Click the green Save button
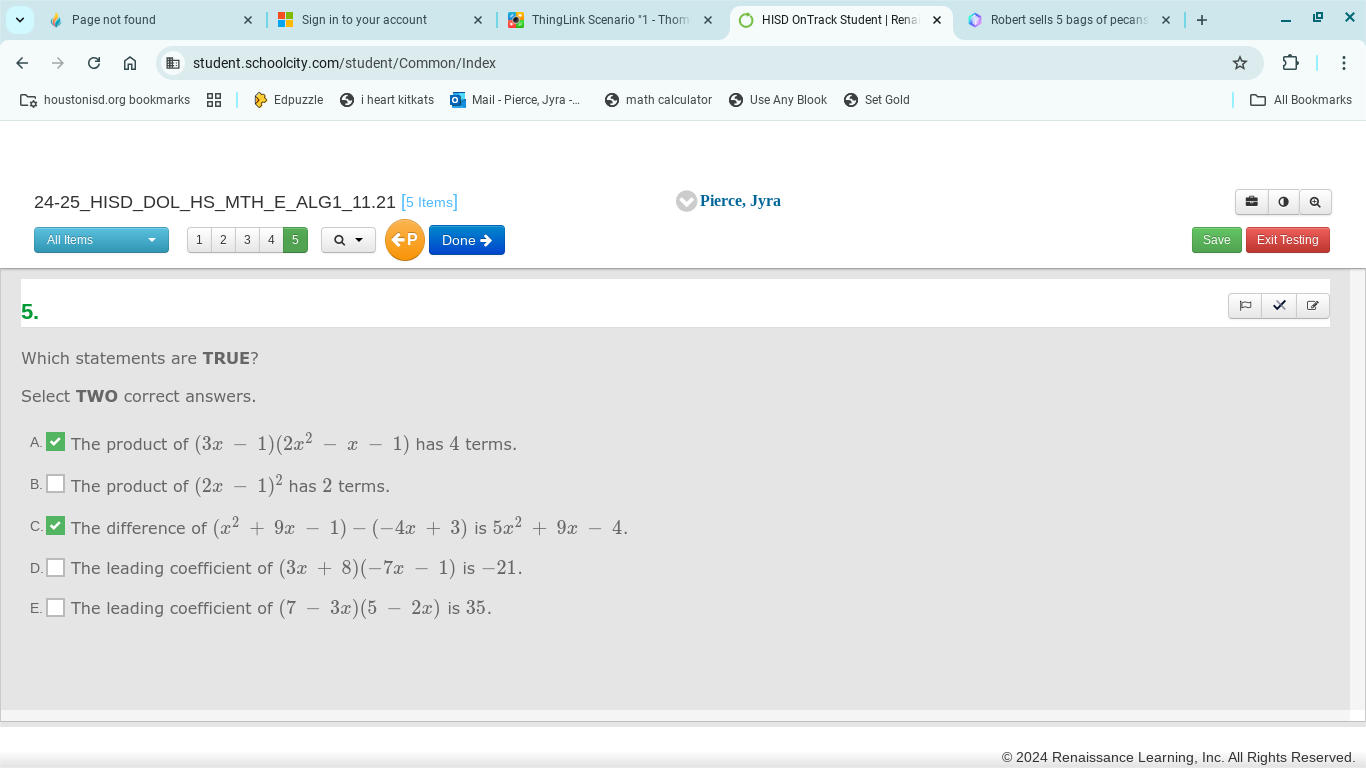This screenshot has height=768, width=1366. coord(1217,240)
